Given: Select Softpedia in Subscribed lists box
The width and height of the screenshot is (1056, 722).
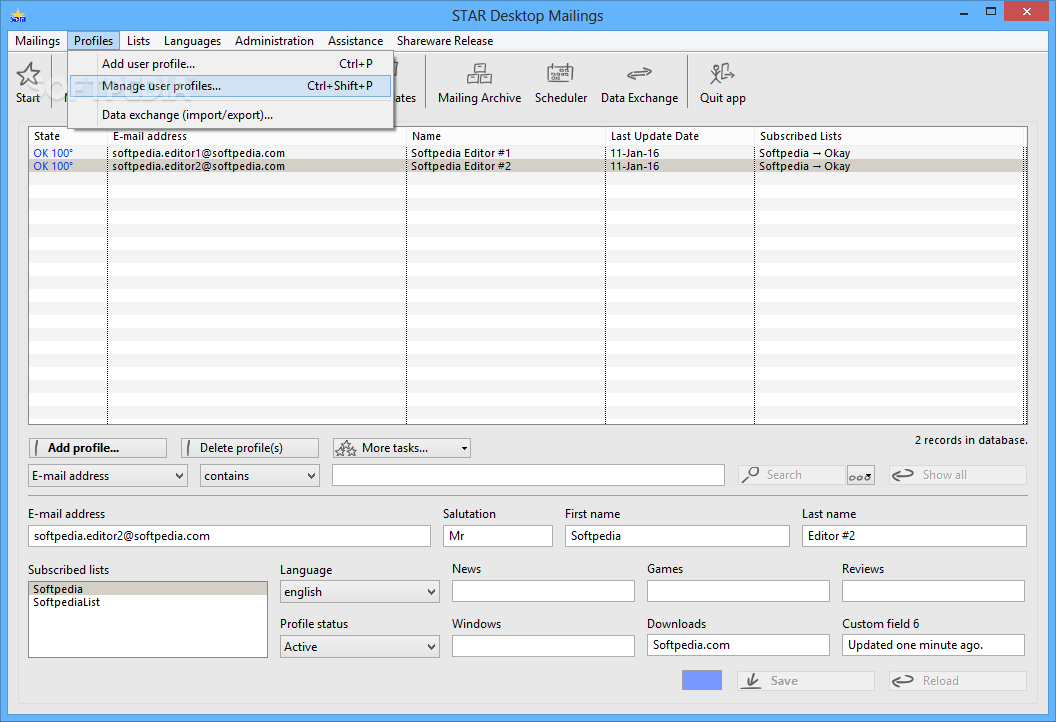Looking at the screenshot, I should click(x=148, y=589).
